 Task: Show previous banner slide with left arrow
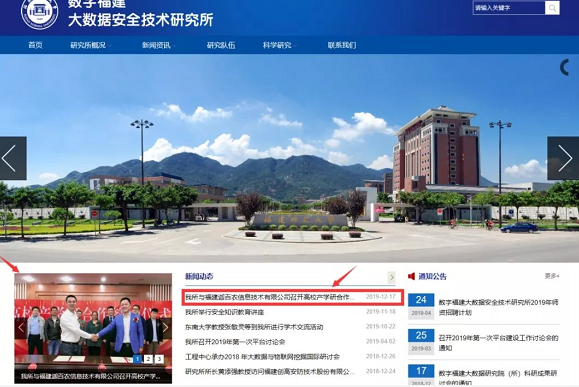(13, 158)
